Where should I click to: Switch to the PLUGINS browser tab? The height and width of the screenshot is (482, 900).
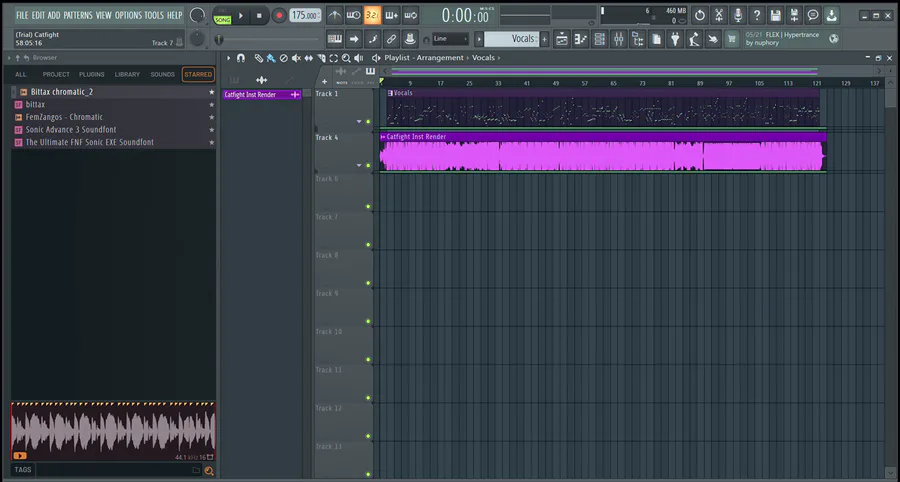click(92, 75)
